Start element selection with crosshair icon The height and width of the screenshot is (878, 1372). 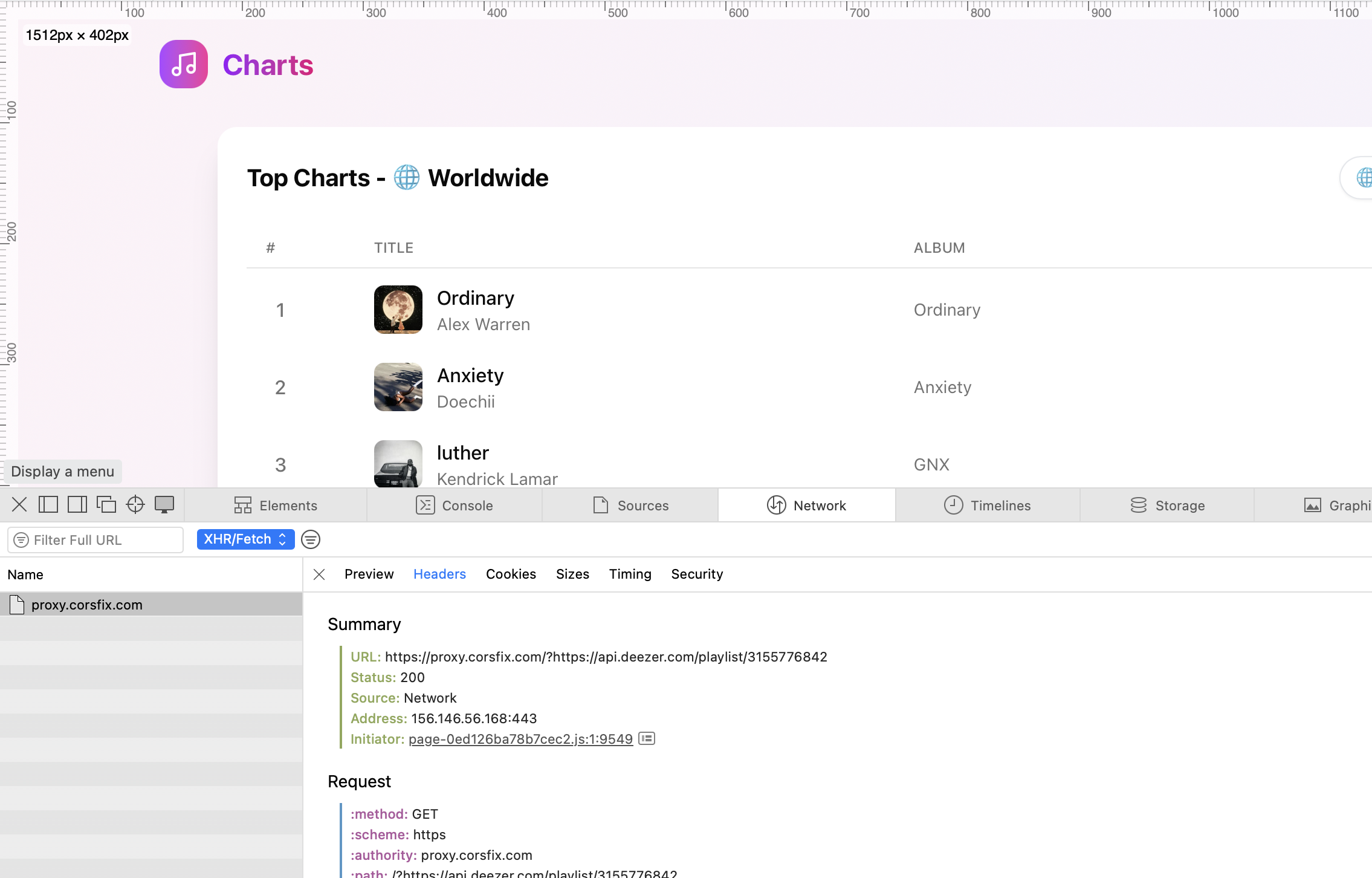[135, 504]
